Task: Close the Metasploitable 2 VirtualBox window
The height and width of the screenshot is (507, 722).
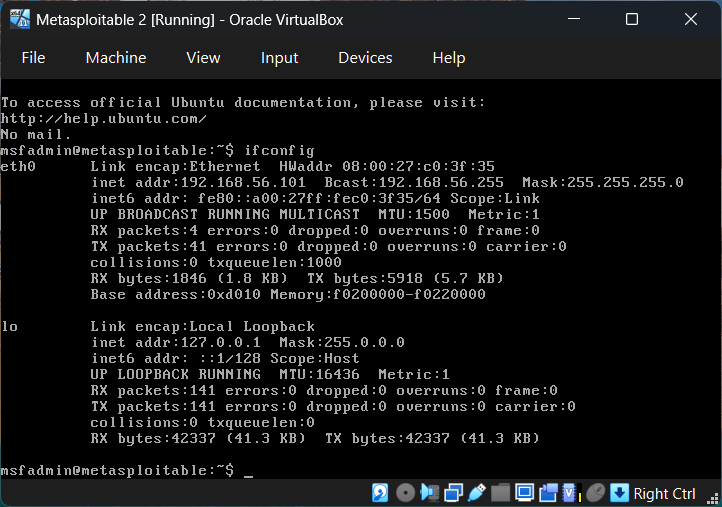Action: pyautogui.click(x=691, y=19)
